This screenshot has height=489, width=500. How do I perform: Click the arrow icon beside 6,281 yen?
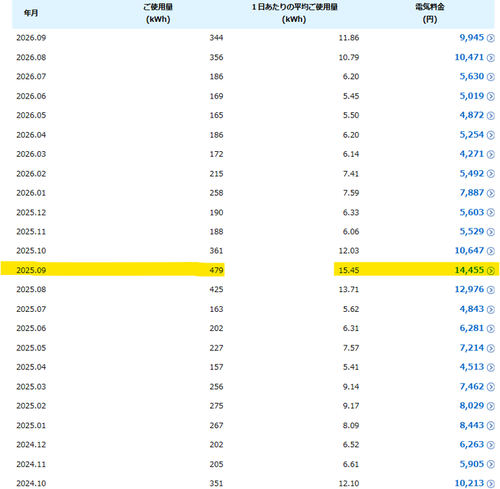pos(490,329)
